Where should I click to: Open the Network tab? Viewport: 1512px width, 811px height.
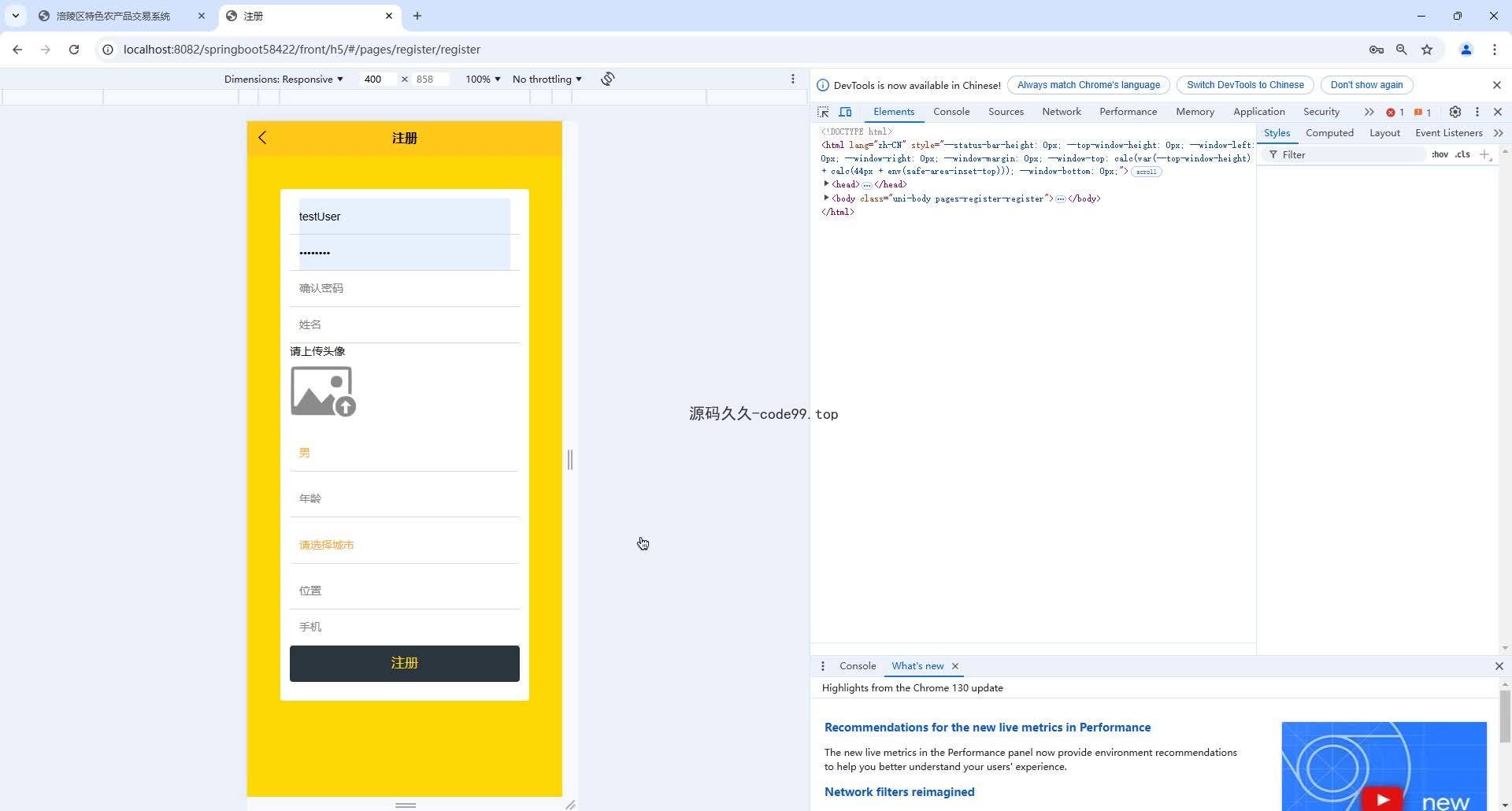[1062, 112]
